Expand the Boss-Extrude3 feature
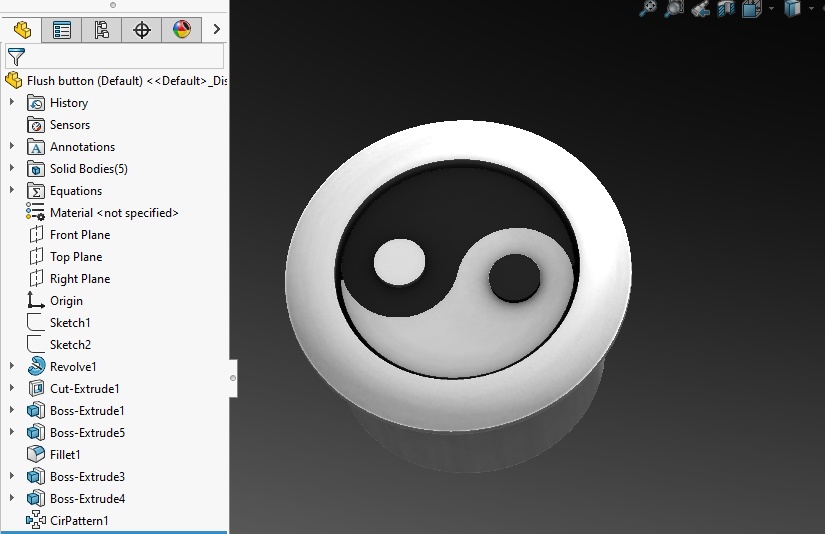The height and width of the screenshot is (534, 825). point(12,476)
